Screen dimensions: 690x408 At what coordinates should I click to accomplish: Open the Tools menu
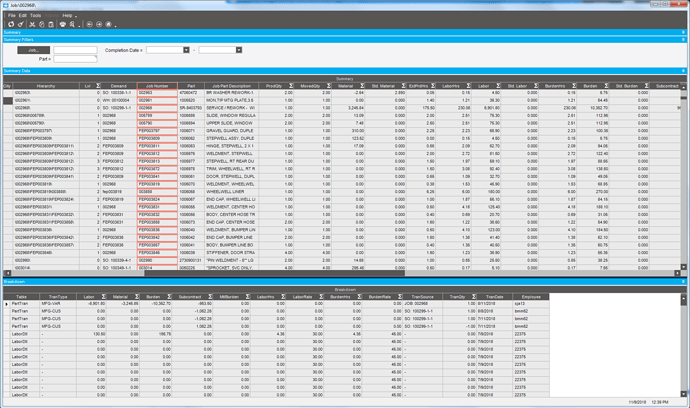click(36, 15)
